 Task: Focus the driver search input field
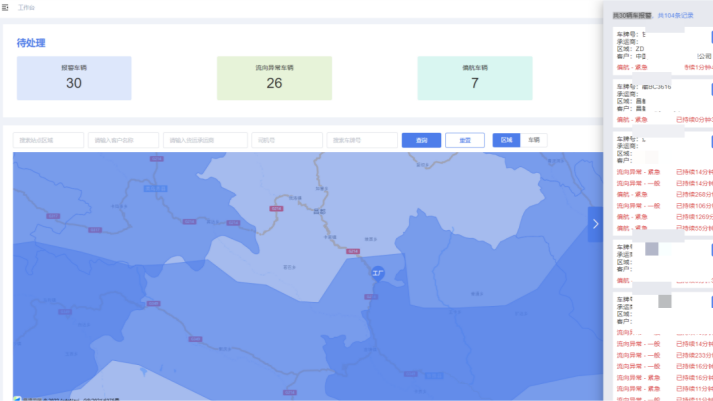click(x=286, y=141)
